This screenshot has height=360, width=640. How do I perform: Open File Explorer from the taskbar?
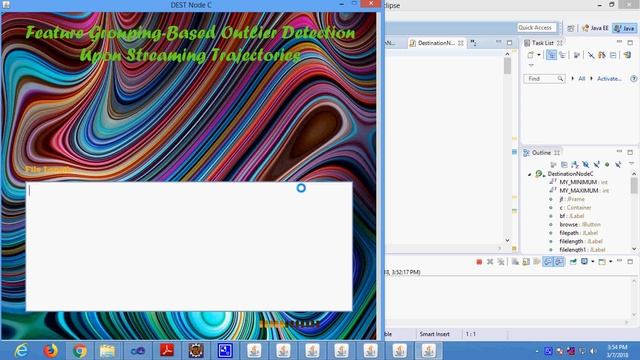(108, 351)
